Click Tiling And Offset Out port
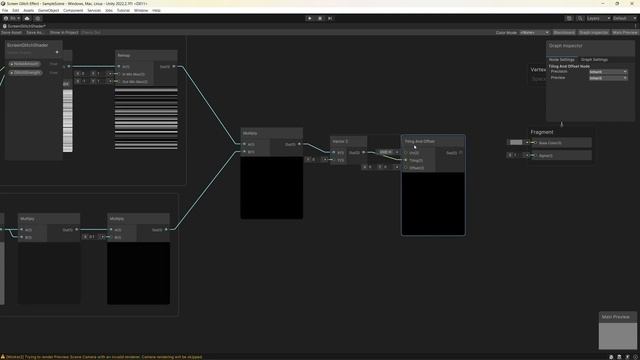 click(461, 153)
